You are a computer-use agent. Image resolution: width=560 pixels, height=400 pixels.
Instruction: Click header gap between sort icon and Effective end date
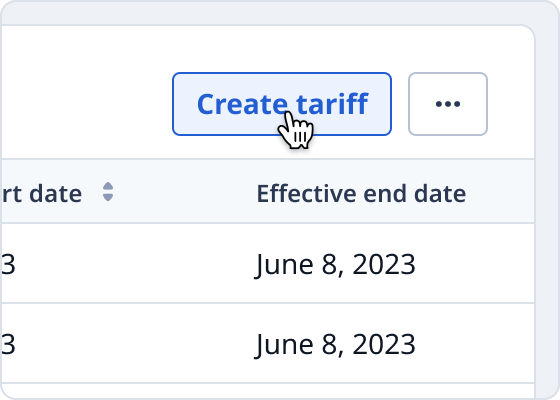pos(184,192)
